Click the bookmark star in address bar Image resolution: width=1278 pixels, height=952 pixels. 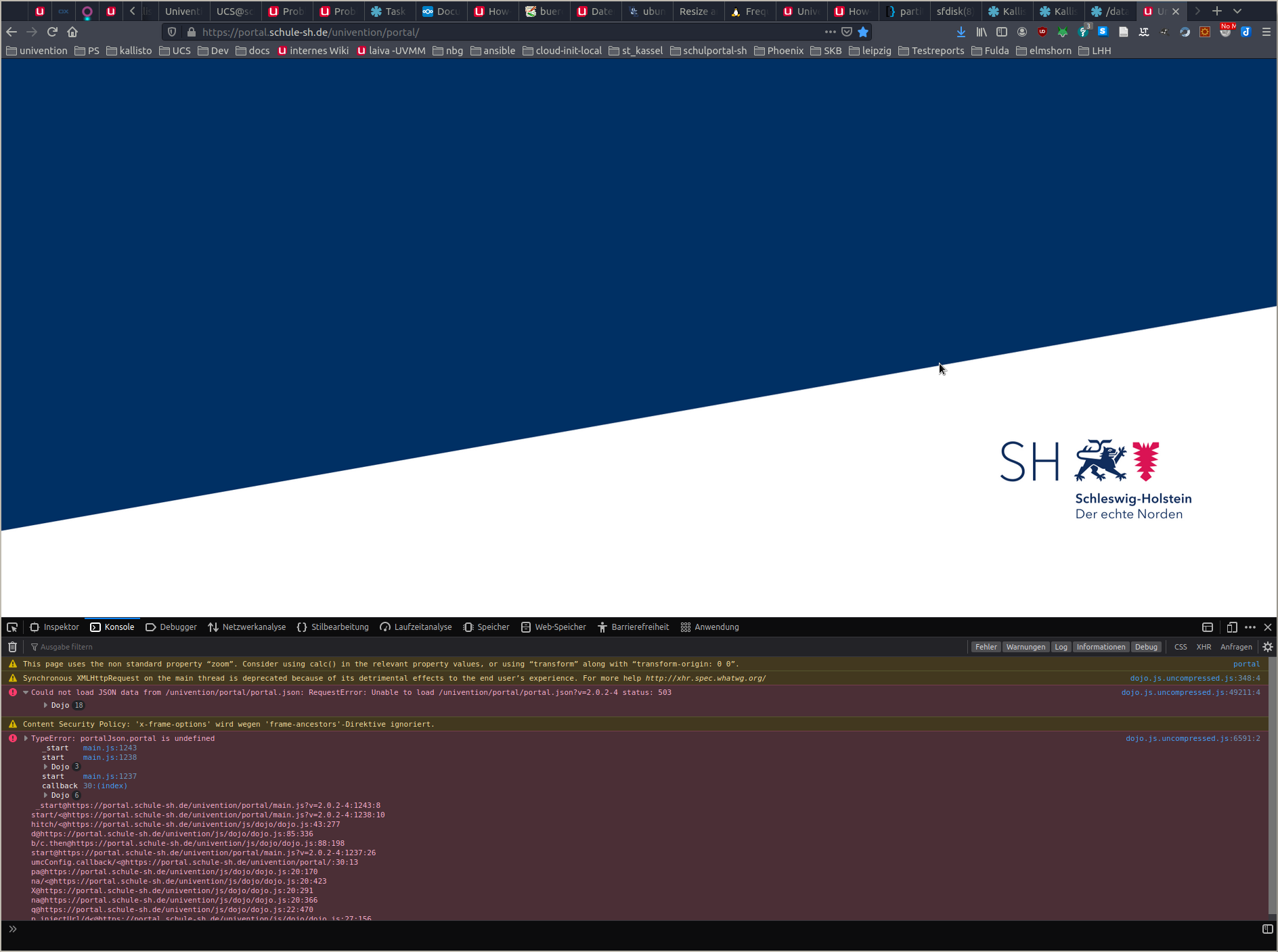pyautogui.click(x=863, y=32)
